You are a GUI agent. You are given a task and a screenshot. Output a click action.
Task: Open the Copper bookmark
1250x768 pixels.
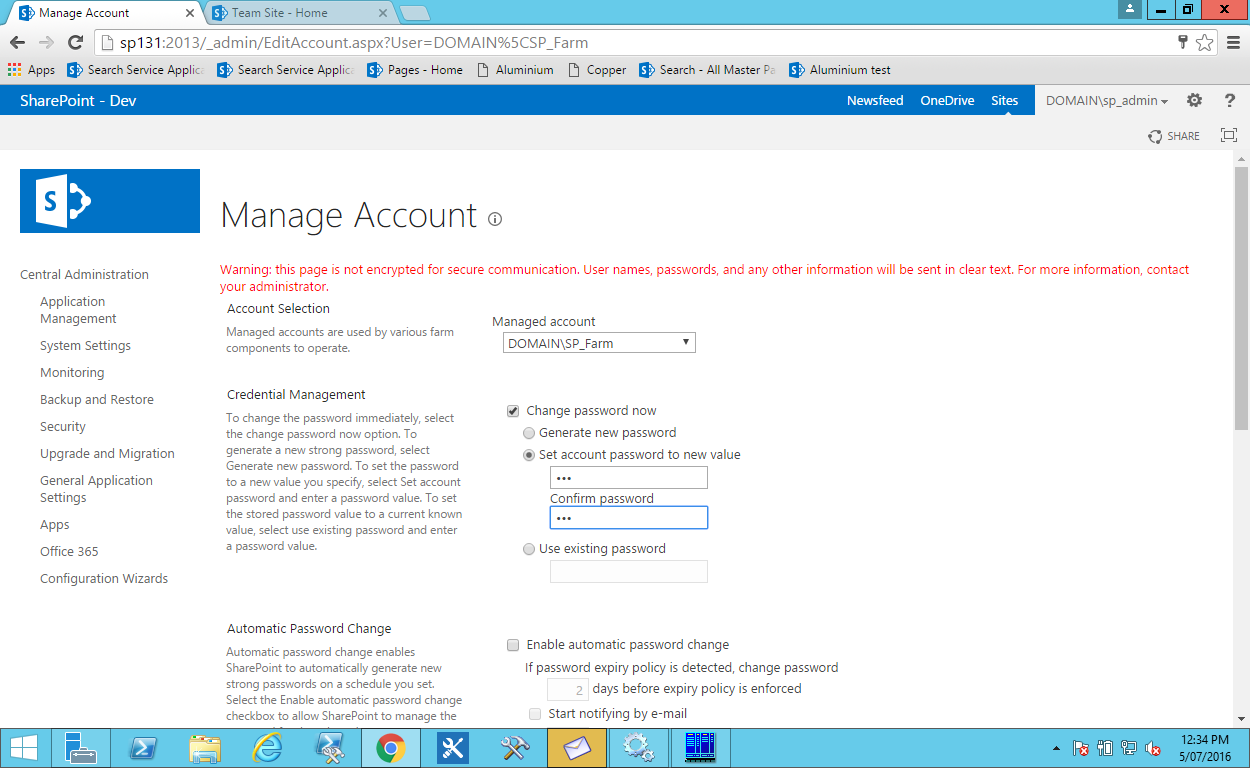pos(597,70)
